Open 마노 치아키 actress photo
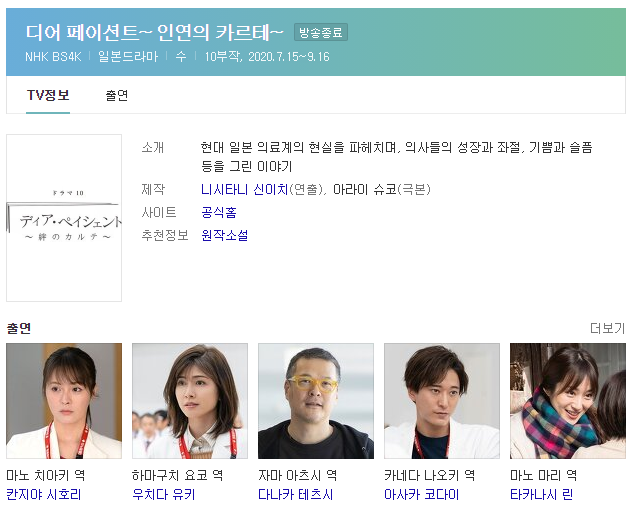 pyautogui.click(x=64, y=401)
